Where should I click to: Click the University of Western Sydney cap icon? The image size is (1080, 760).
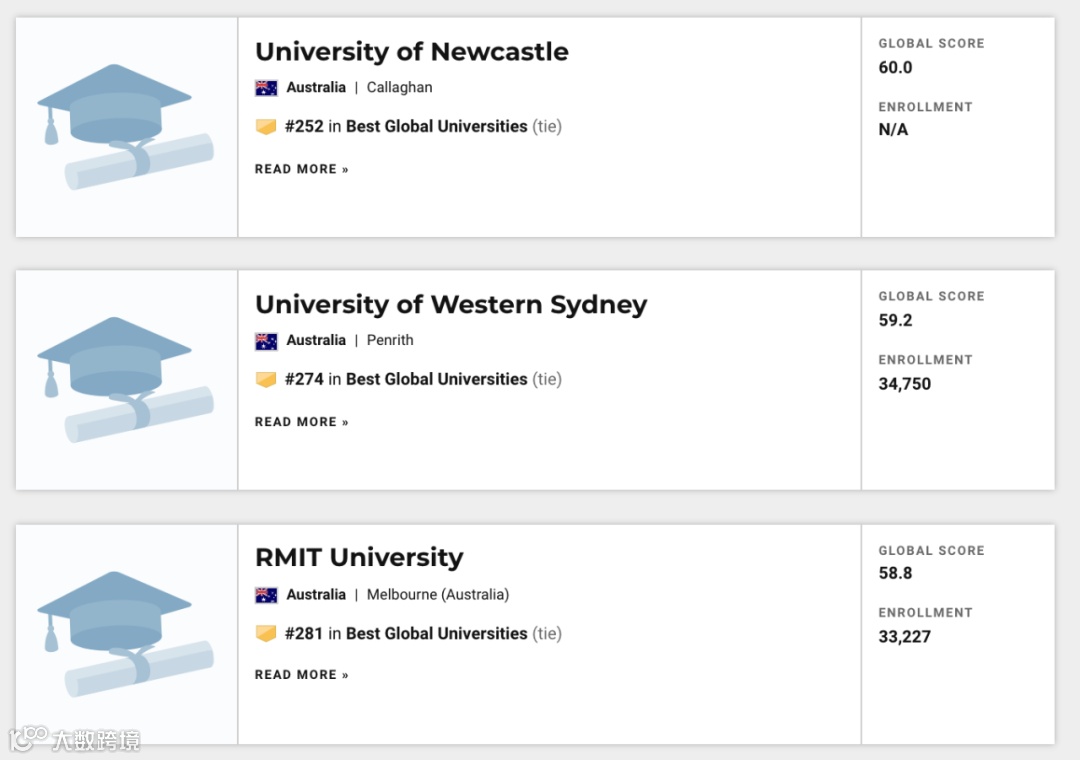125,379
